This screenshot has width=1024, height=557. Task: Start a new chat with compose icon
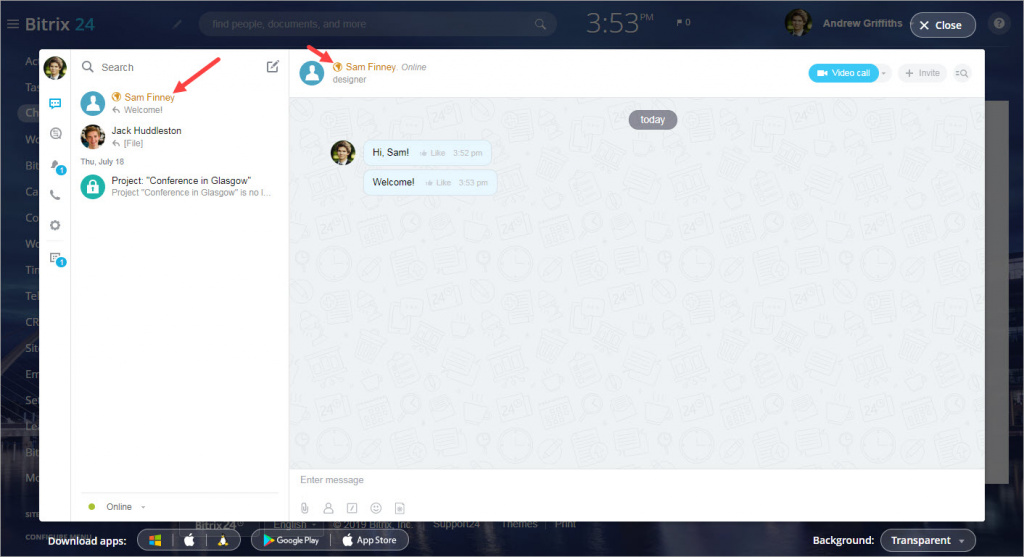point(272,67)
